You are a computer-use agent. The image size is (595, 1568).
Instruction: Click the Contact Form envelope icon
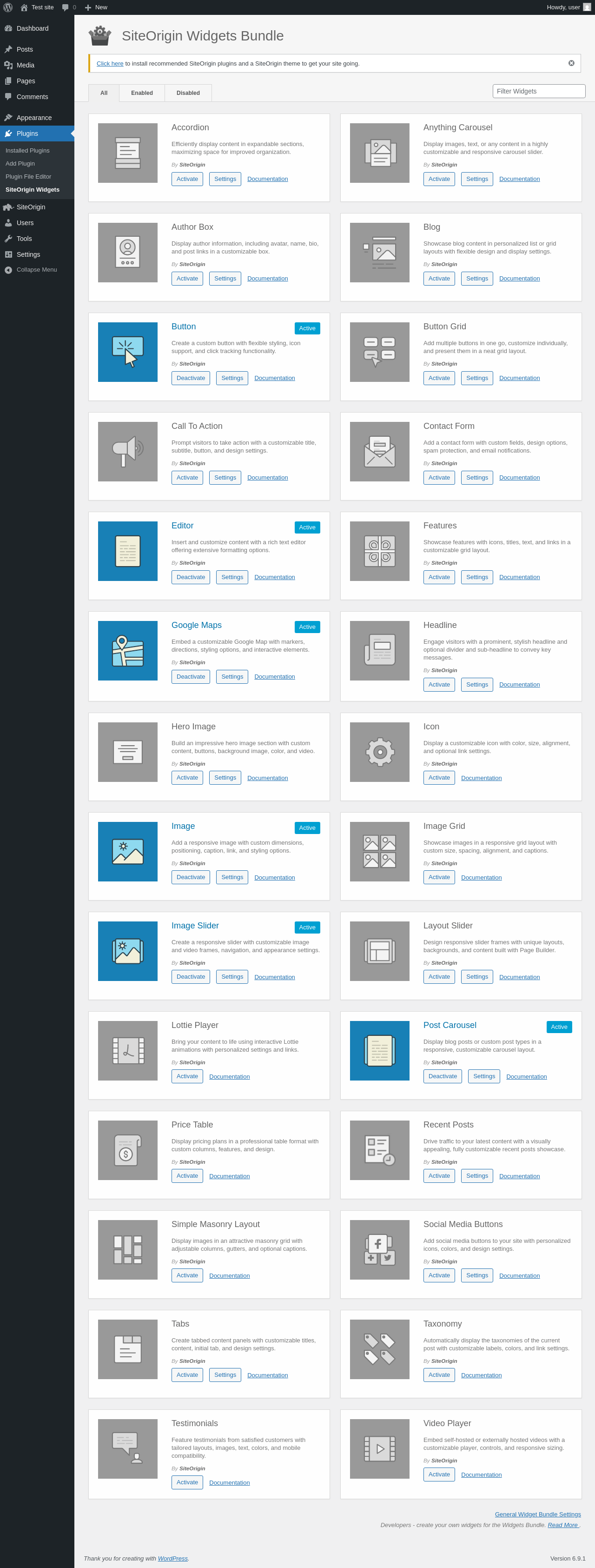click(x=380, y=452)
